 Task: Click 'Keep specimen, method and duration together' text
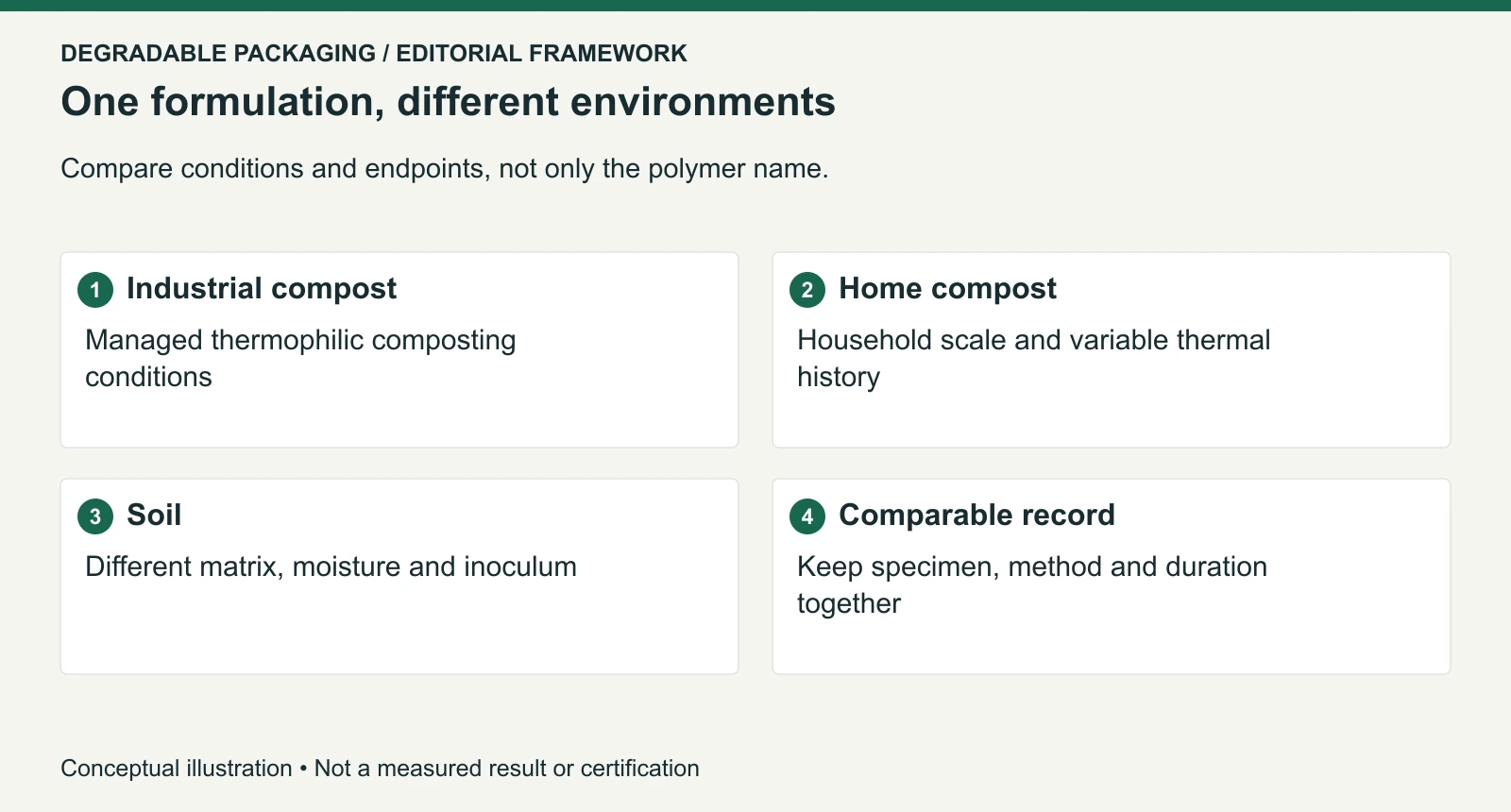(x=1032, y=585)
